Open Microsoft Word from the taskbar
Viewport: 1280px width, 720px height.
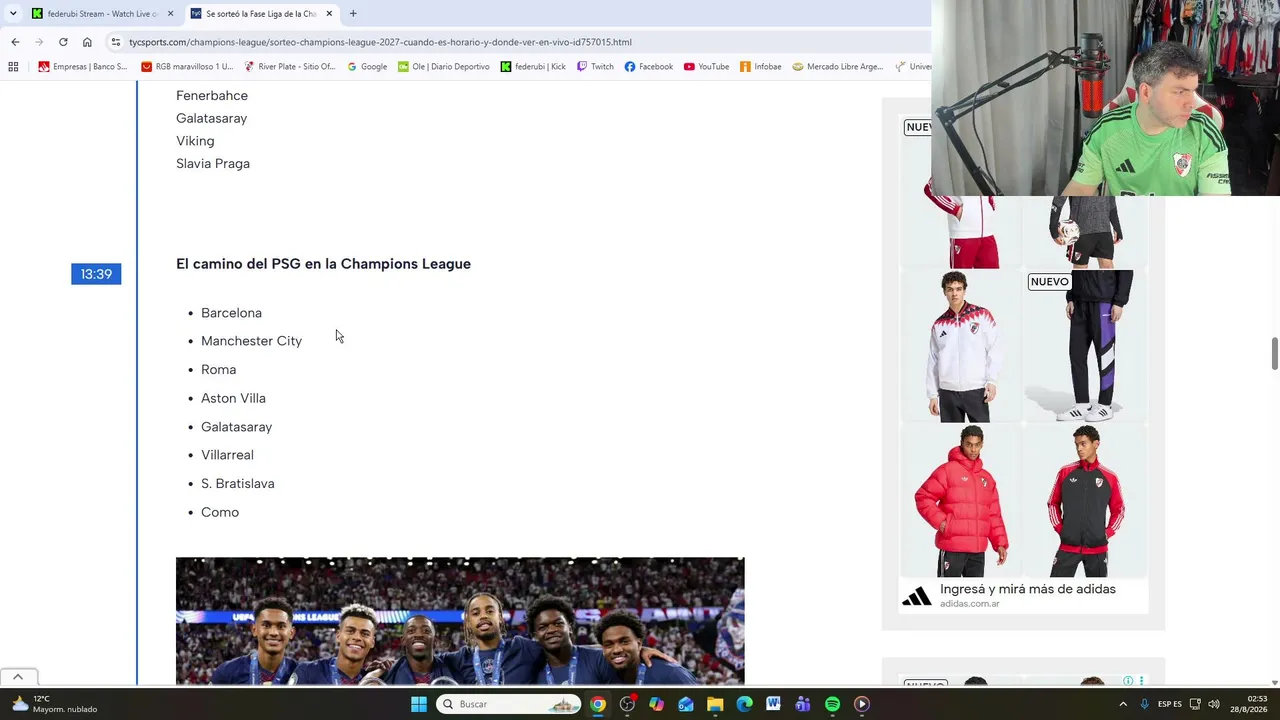pos(773,704)
